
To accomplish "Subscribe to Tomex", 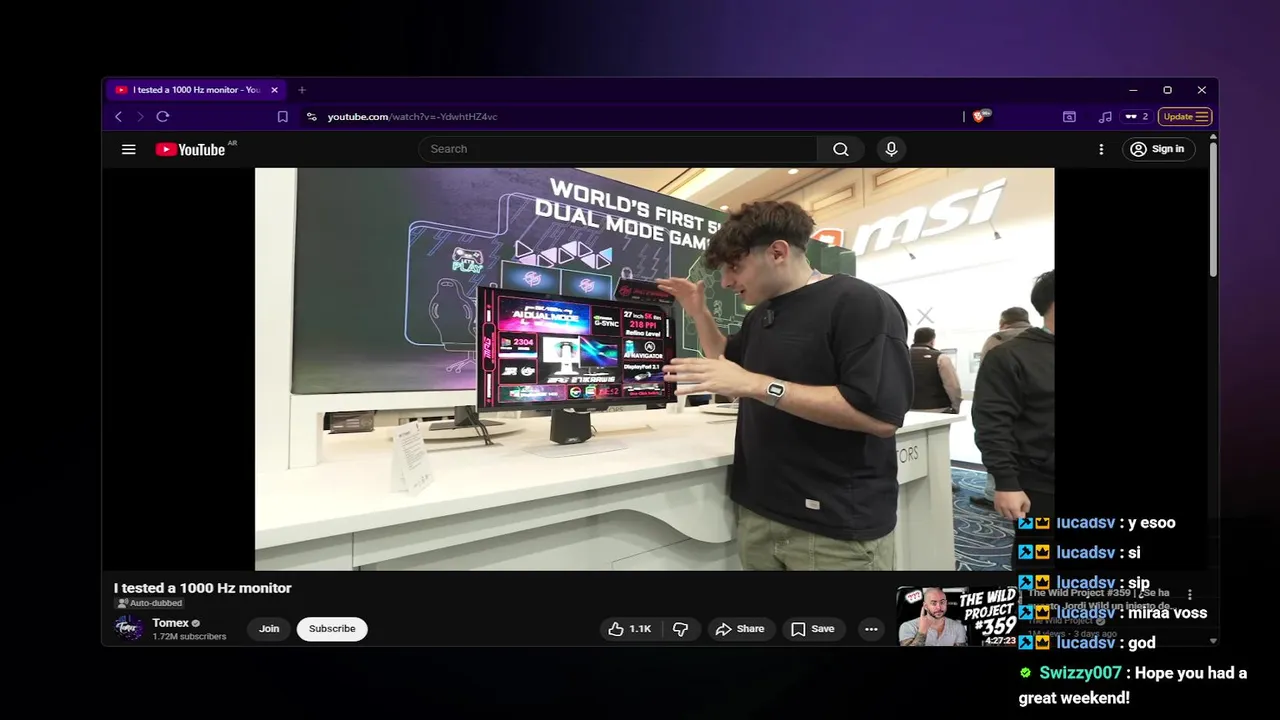I will (332, 629).
